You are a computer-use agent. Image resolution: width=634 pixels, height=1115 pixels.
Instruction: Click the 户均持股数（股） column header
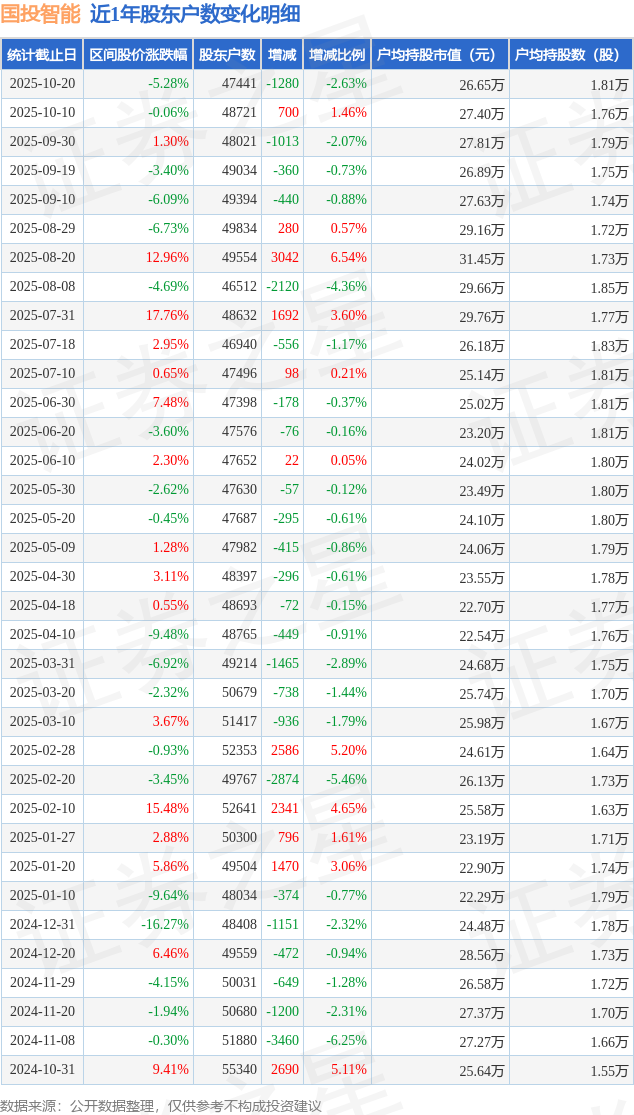(x=571, y=55)
